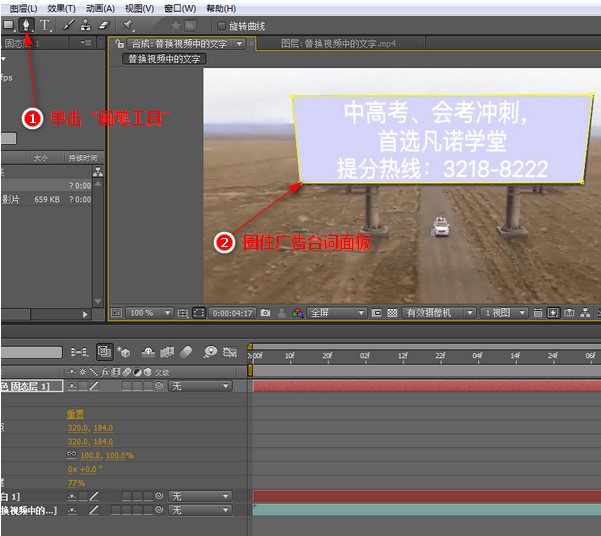The height and width of the screenshot is (536, 601).
Task: Click the 重置 transform reset link
Action: [76, 414]
